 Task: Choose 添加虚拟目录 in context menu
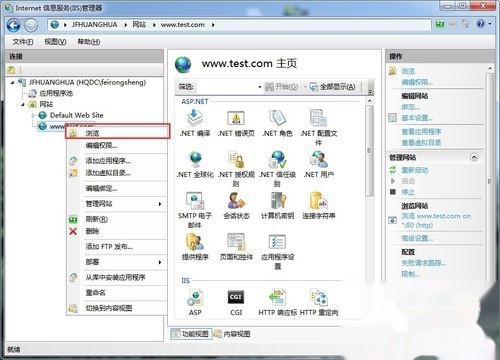coord(117,173)
